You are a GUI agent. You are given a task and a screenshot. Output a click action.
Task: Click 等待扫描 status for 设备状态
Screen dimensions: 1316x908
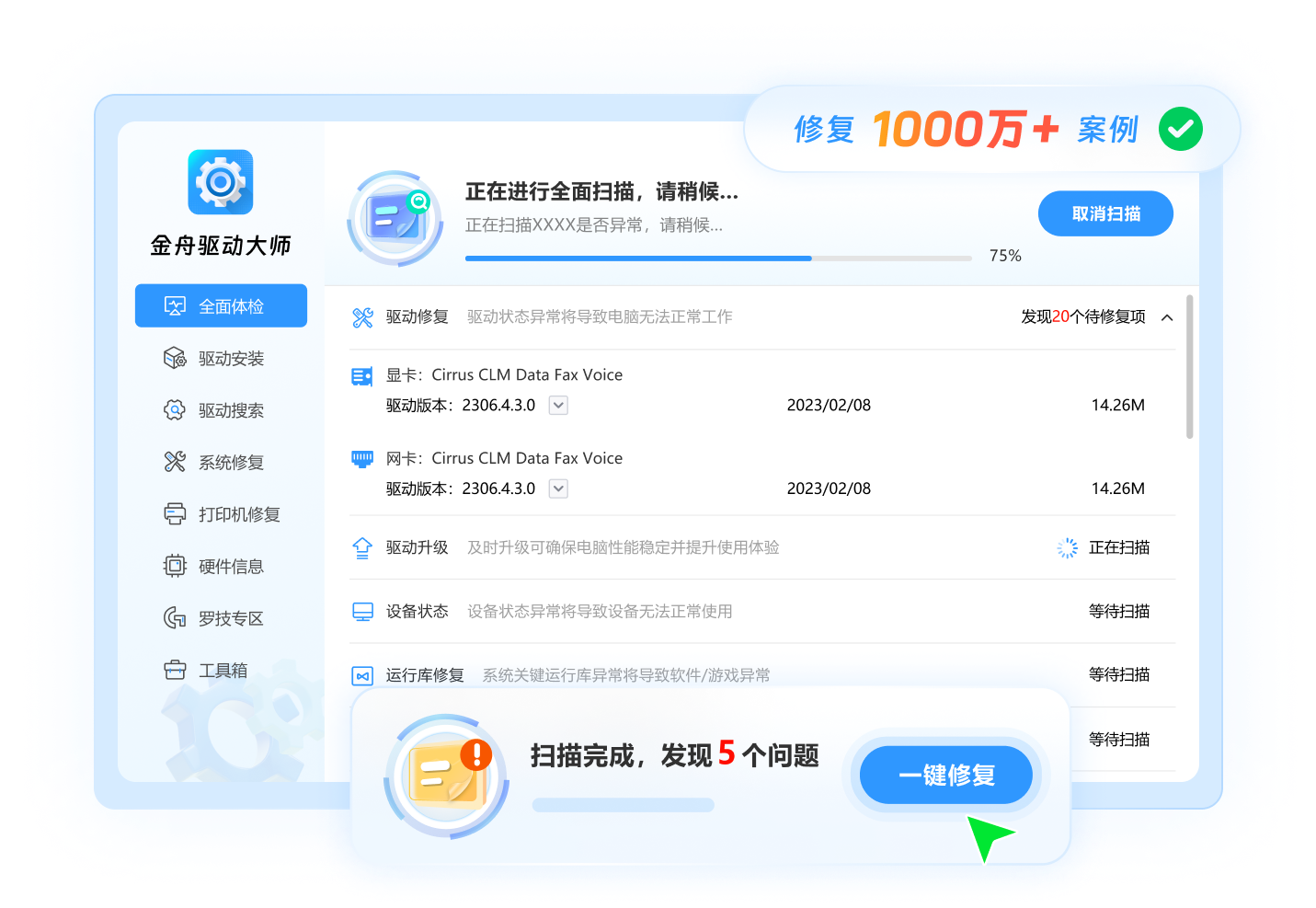pyautogui.click(x=1119, y=611)
